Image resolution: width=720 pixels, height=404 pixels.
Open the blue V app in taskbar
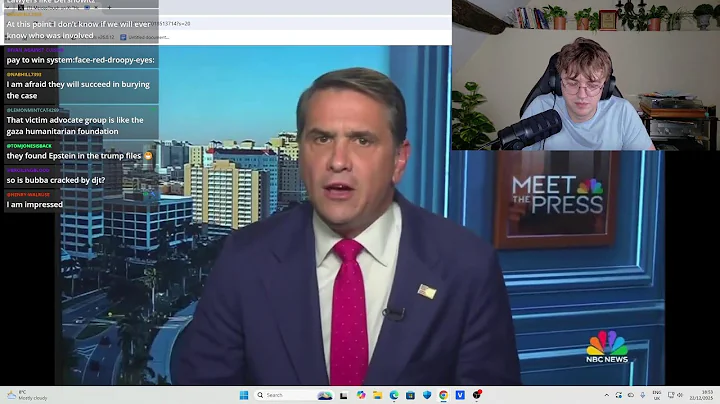click(x=460, y=395)
